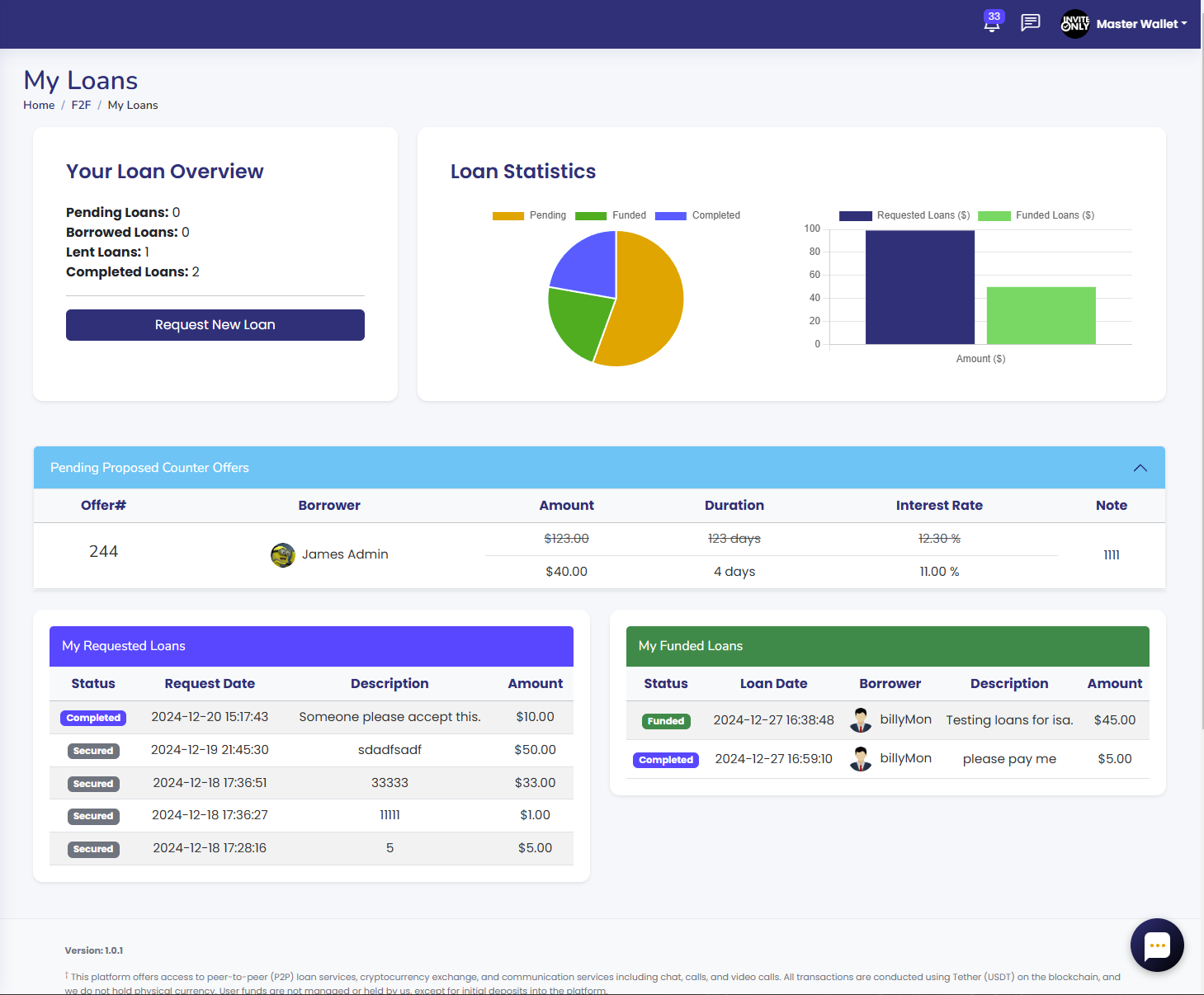Screen dimensions: 1204x995
Task: Toggle the Funded legend in pie chart
Action: click(x=611, y=215)
